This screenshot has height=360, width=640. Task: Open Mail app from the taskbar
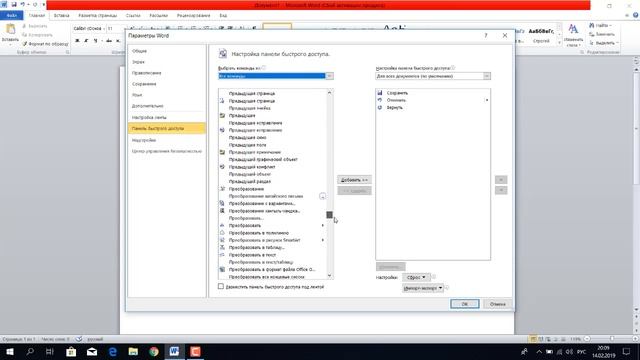(92, 351)
